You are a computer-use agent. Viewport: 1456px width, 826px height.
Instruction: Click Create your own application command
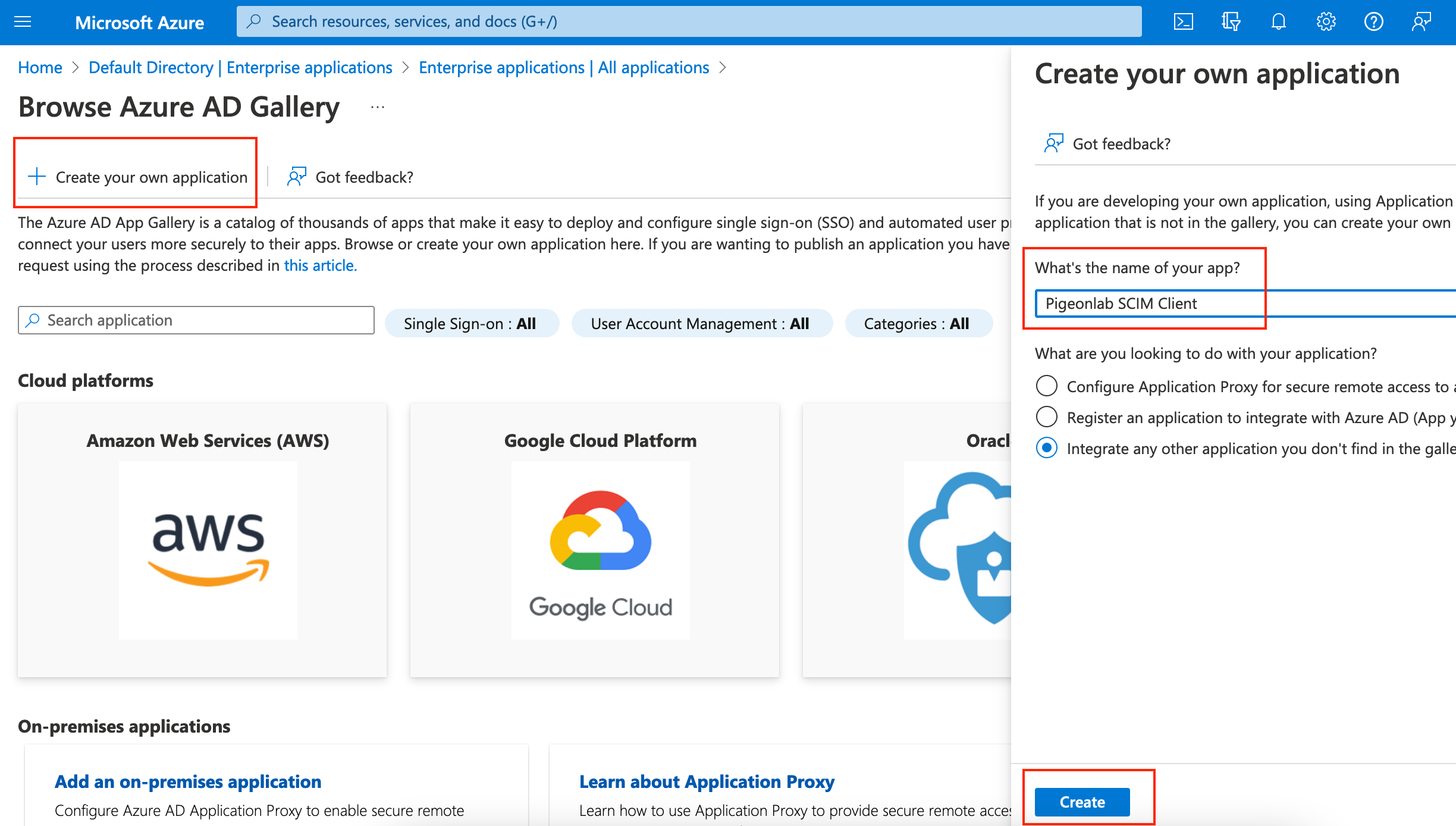[137, 177]
